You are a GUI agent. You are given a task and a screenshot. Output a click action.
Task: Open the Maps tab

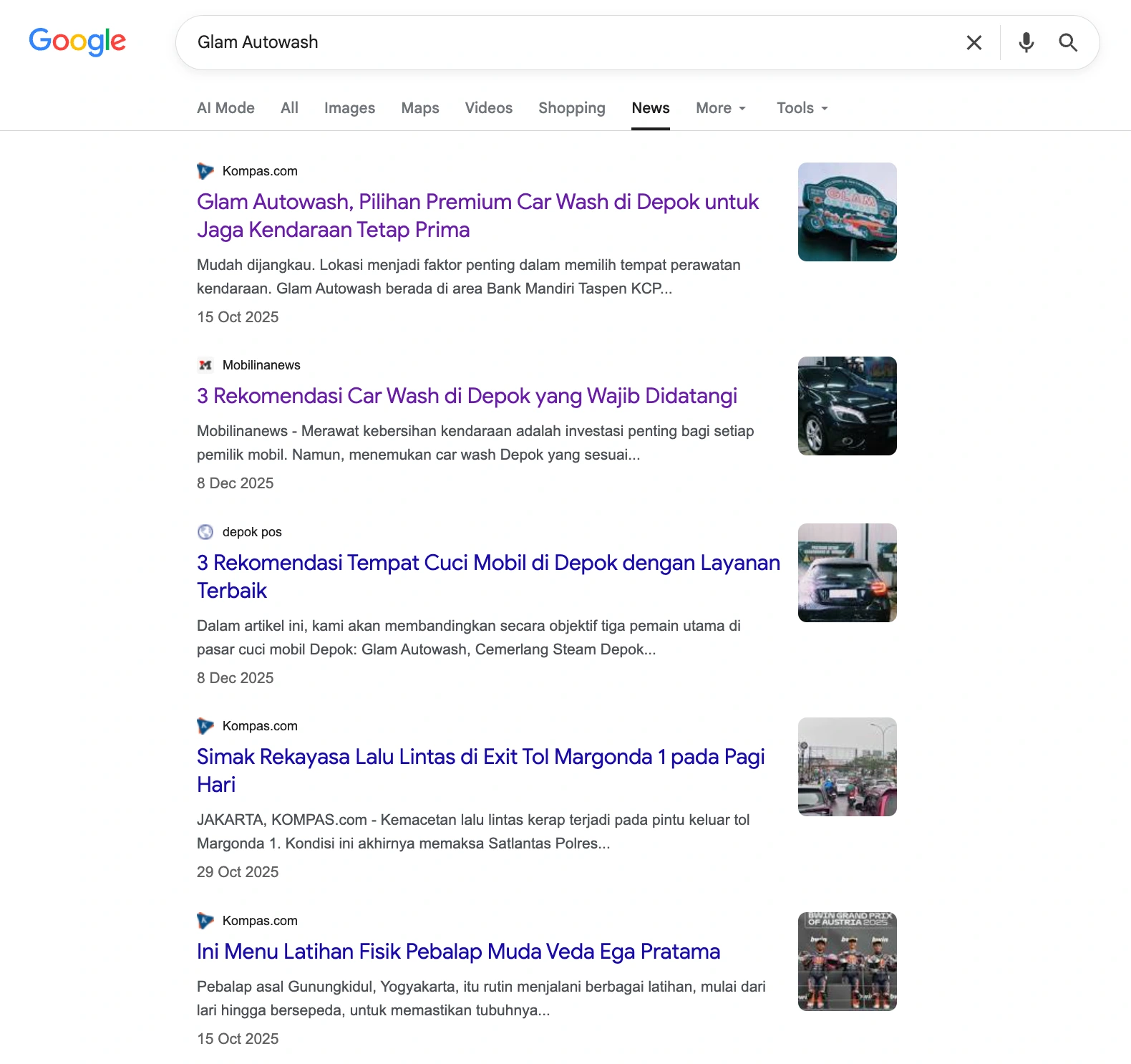[420, 108]
